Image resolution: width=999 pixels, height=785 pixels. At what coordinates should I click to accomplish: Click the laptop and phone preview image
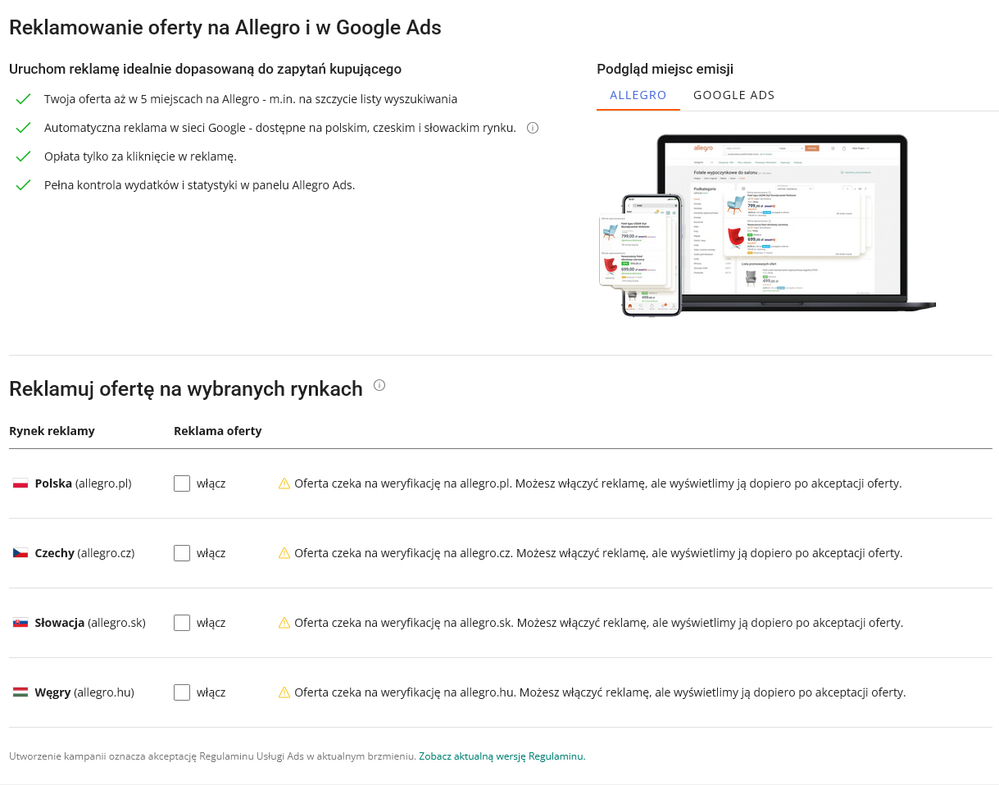coord(767,225)
